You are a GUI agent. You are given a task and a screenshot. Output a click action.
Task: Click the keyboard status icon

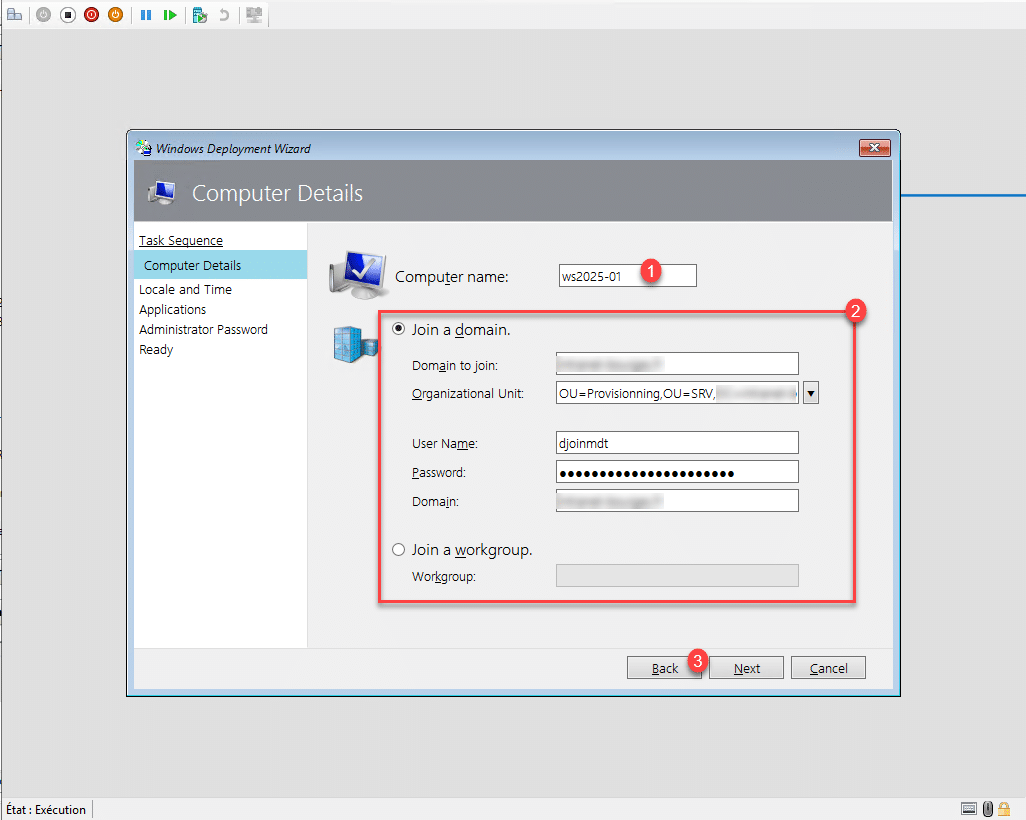click(x=968, y=808)
